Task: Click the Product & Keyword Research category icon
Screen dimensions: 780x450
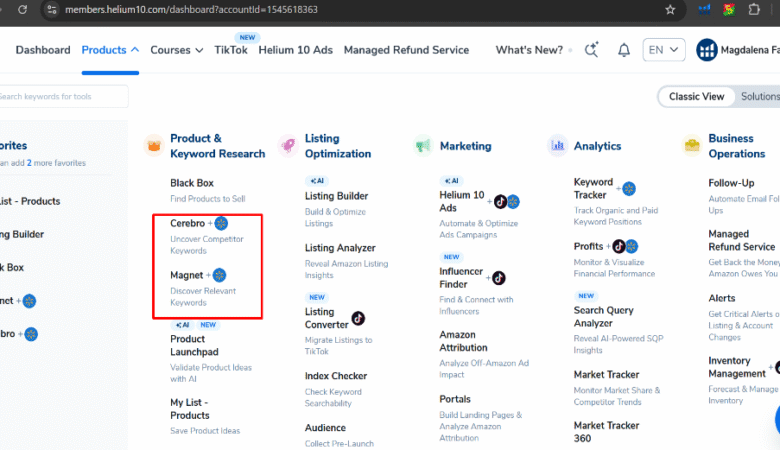Action: pyautogui.click(x=154, y=146)
